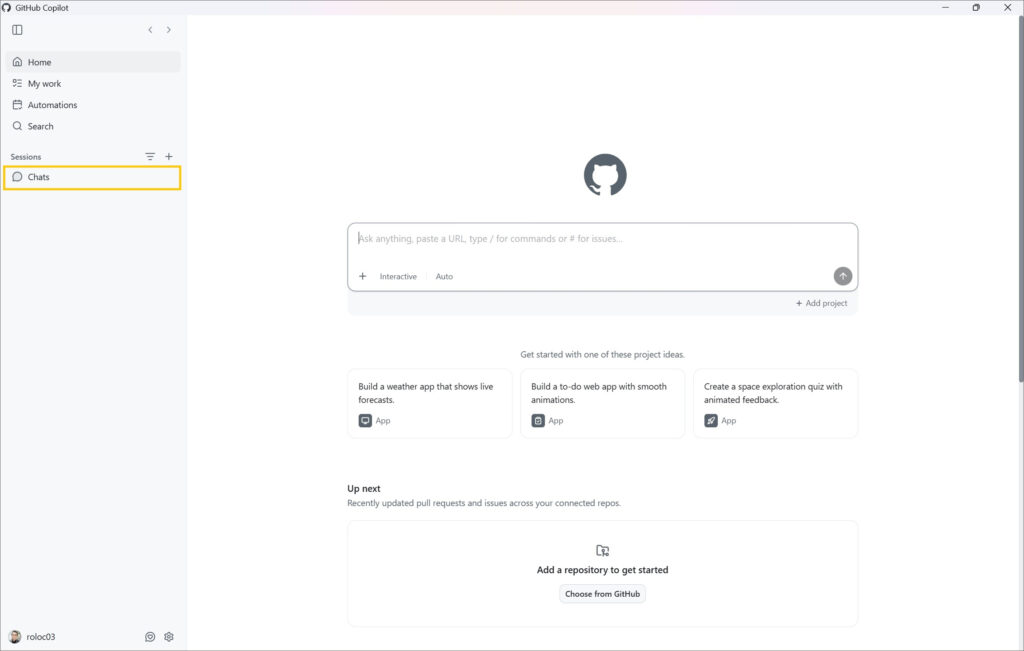Click the weather app card's App icon

[x=365, y=421]
